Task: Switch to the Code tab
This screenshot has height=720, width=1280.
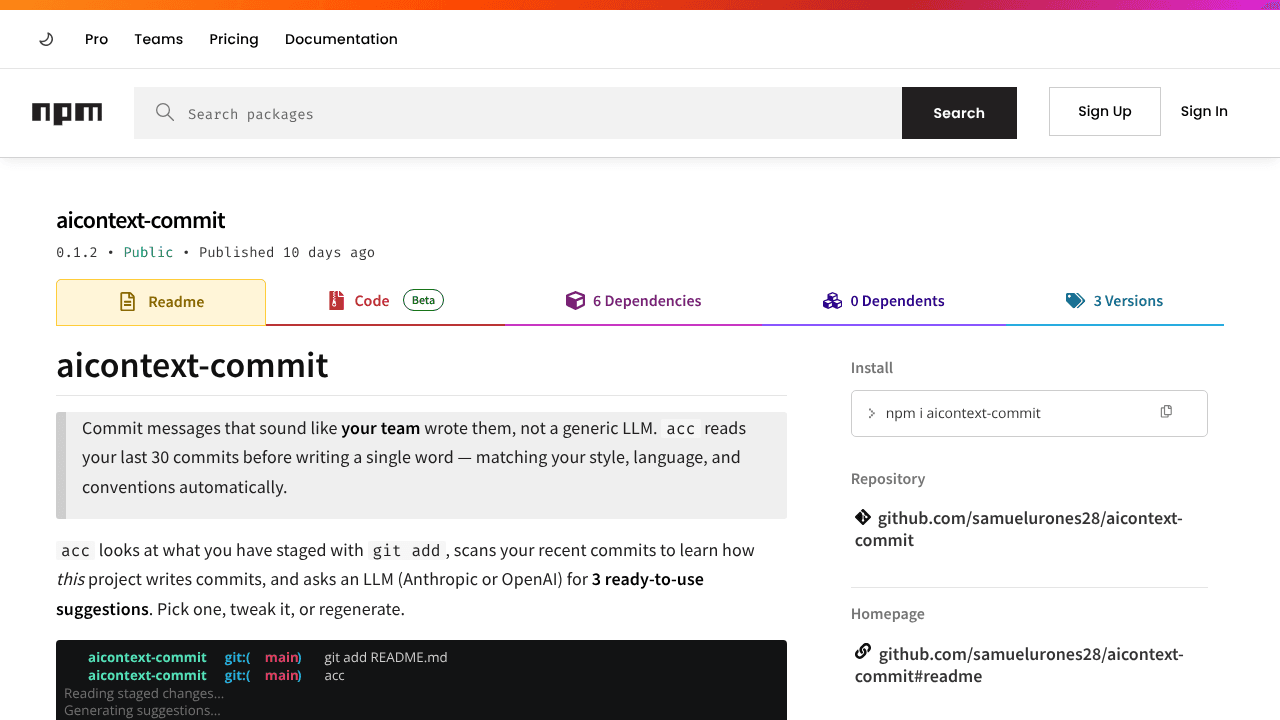Action: pos(386,301)
